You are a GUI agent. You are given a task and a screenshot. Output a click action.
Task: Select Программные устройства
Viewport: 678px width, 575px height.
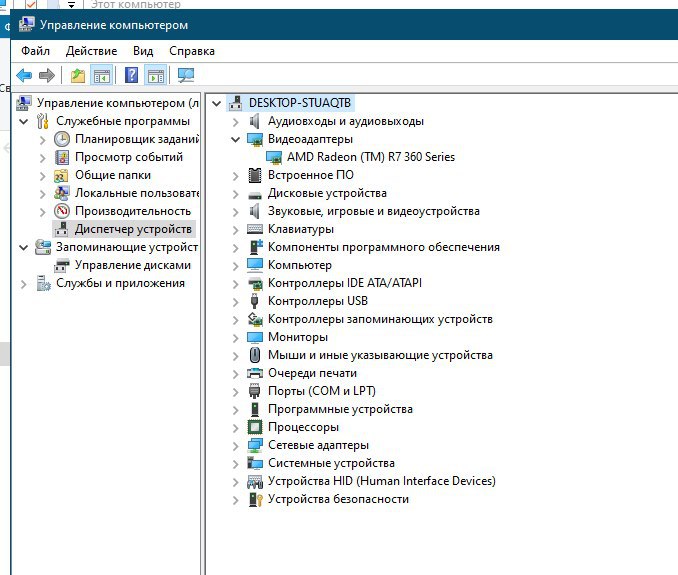(340, 409)
